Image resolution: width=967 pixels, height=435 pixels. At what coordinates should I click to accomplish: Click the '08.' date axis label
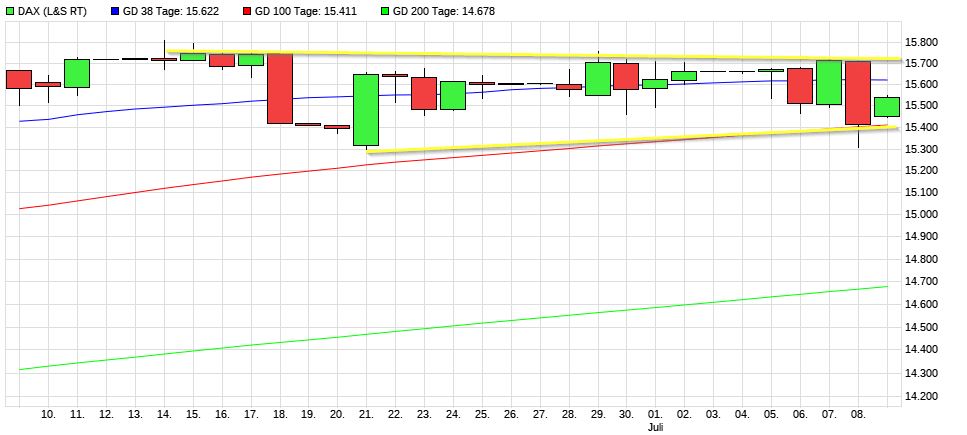(858, 415)
